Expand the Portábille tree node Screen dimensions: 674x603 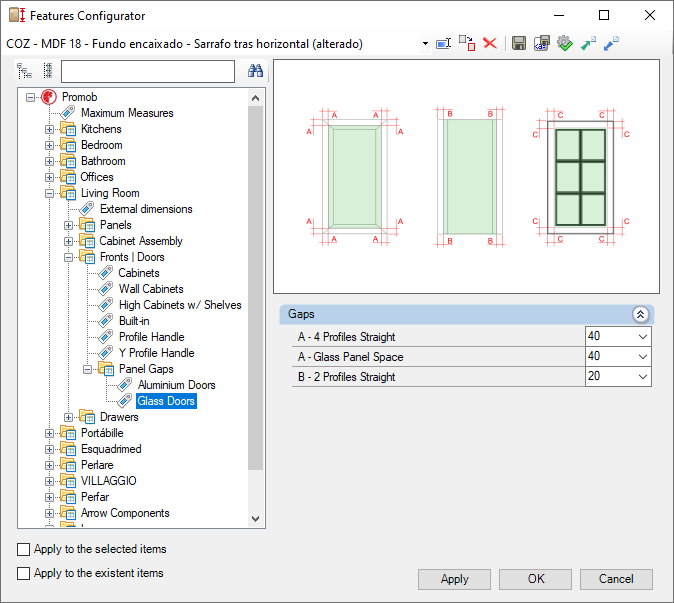click(49, 433)
